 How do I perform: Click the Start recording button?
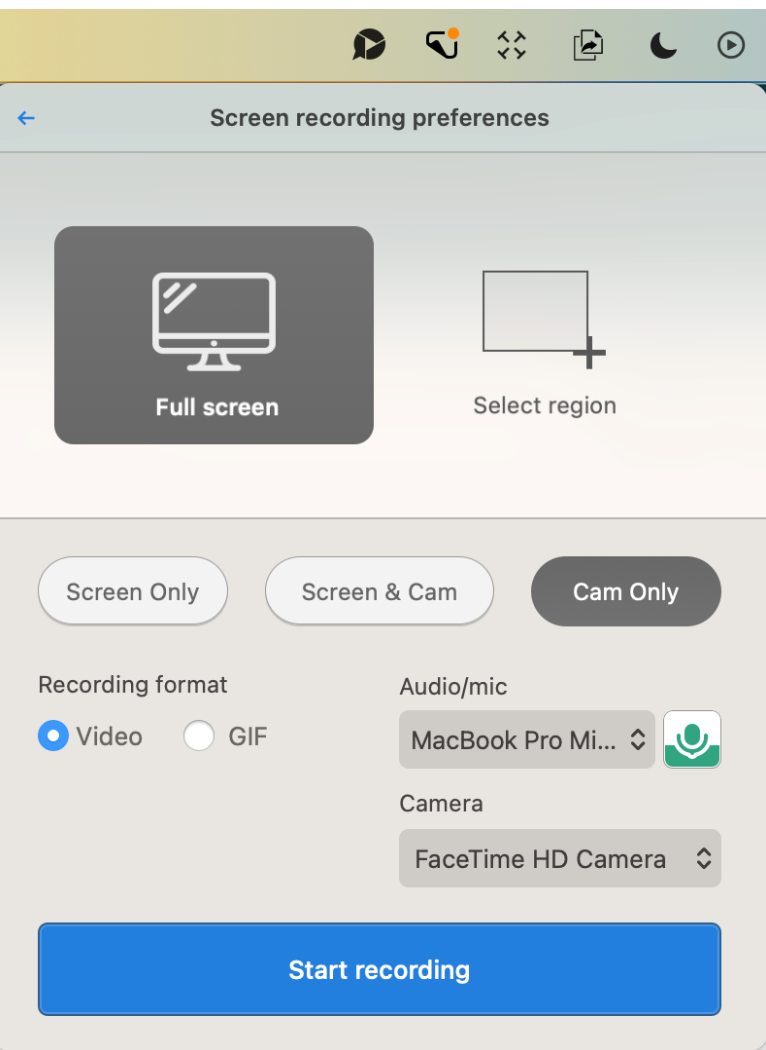tap(380, 970)
